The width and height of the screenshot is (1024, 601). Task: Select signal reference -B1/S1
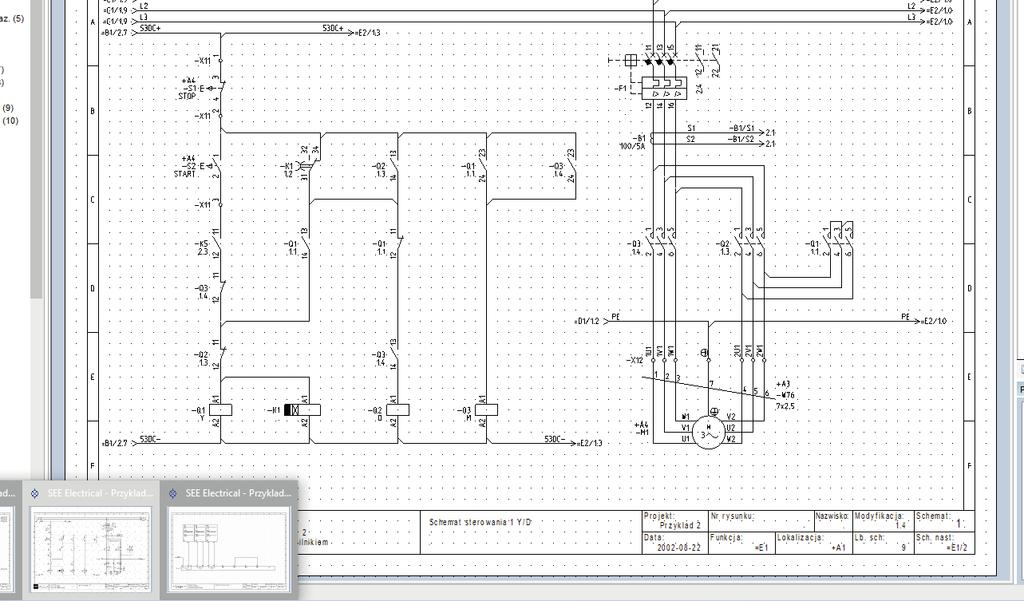tap(742, 128)
